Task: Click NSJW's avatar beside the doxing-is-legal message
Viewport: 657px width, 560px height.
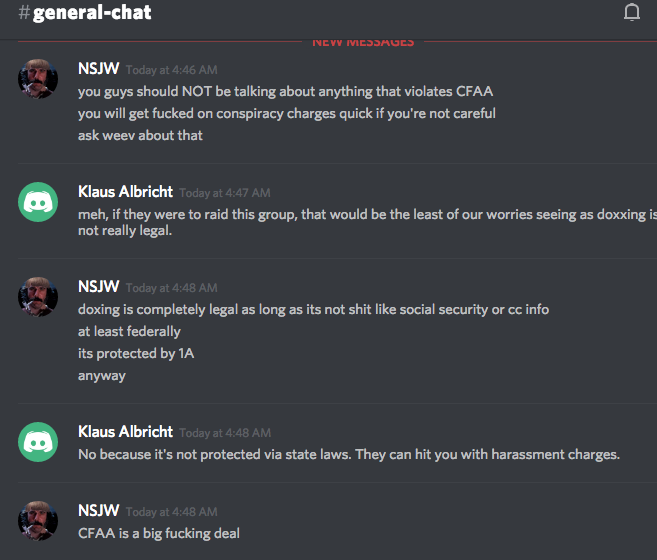Action: [38, 296]
